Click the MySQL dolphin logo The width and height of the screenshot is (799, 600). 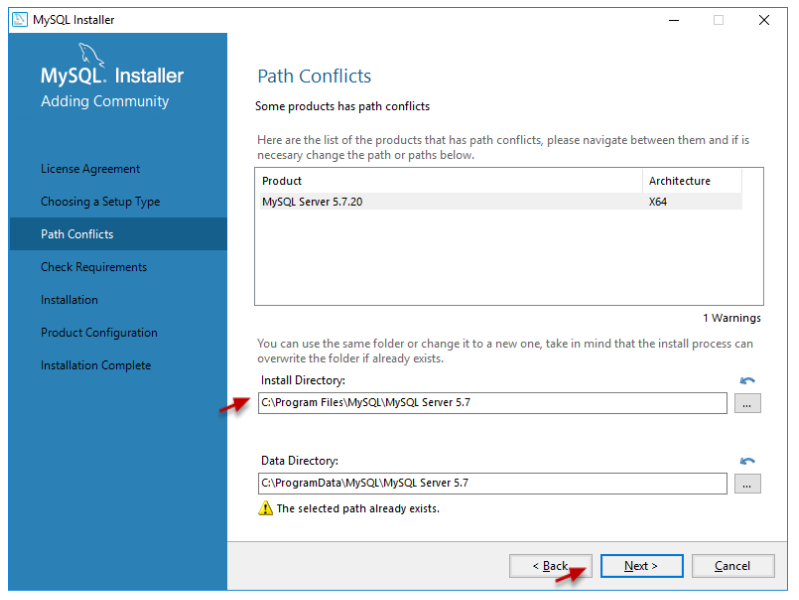tap(91, 55)
